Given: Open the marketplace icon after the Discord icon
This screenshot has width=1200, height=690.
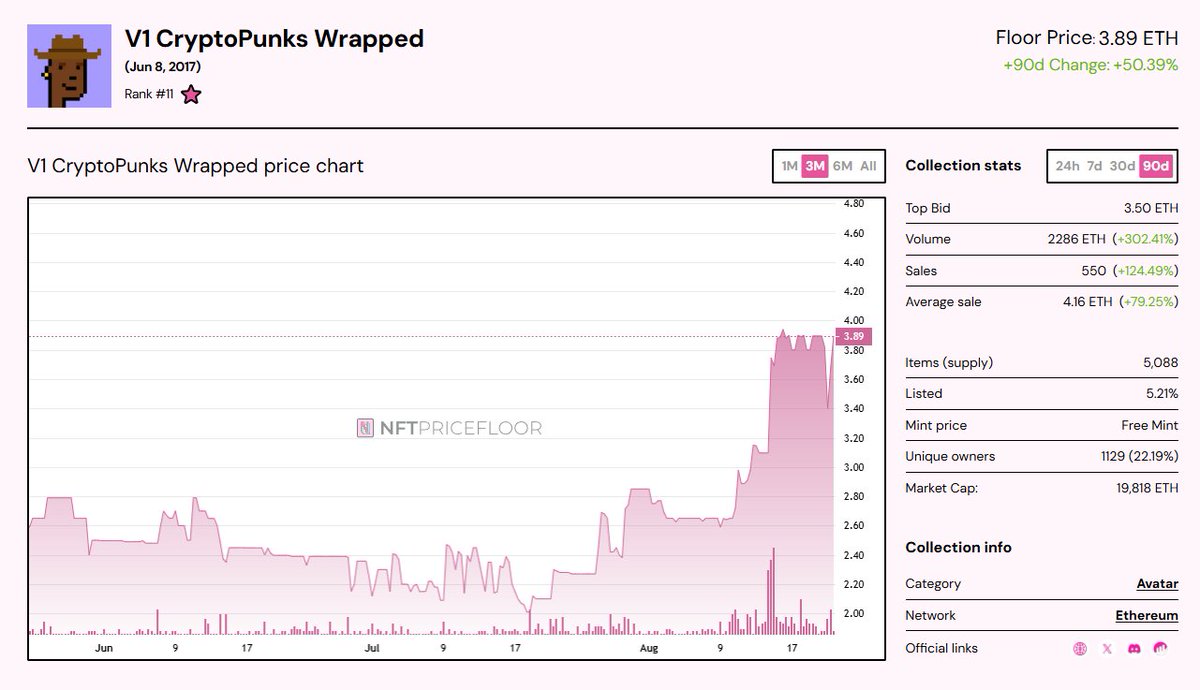Looking at the screenshot, I should (x=1160, y=649).
